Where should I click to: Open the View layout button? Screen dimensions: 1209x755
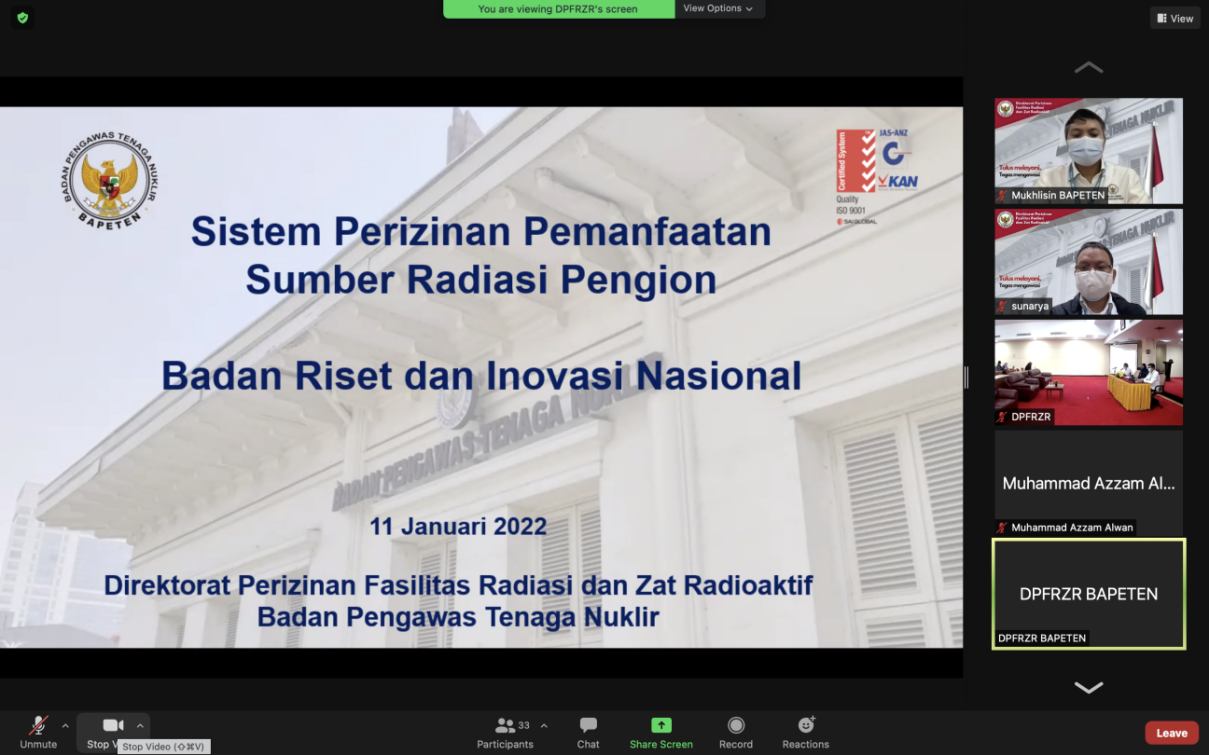click(x=1175, y=18)
